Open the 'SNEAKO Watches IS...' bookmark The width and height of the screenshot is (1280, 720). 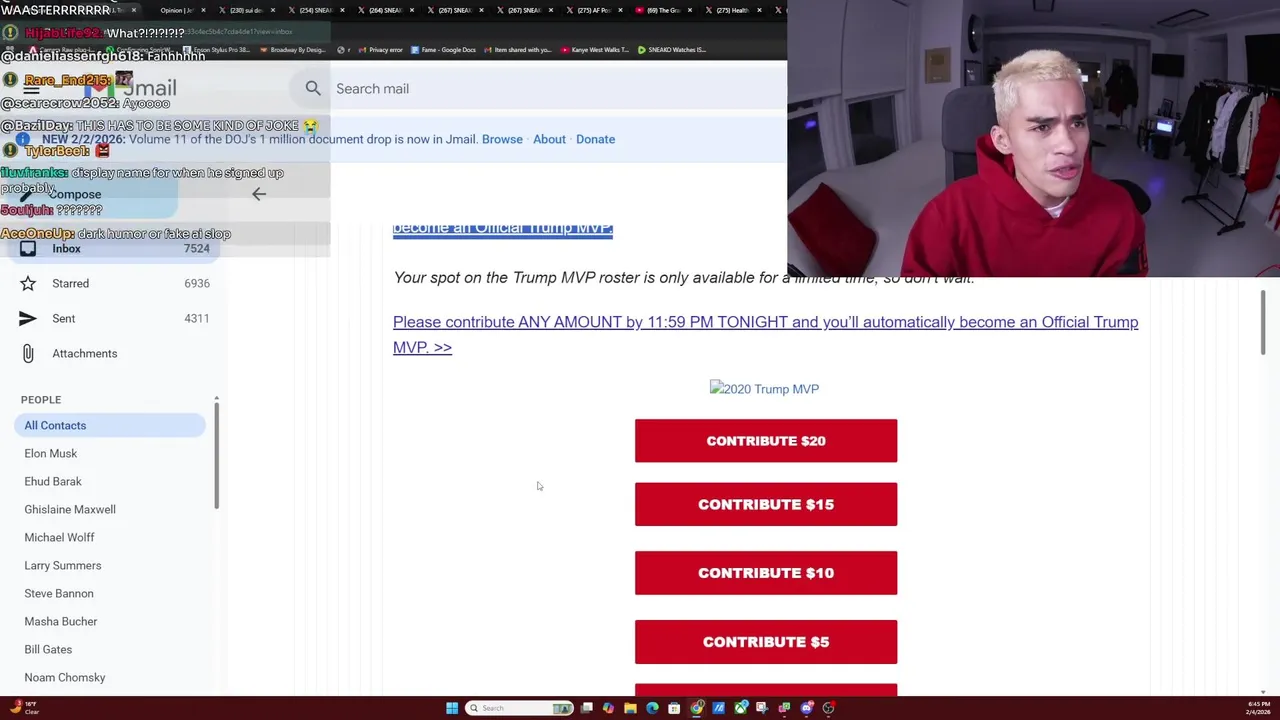(672, 50)
